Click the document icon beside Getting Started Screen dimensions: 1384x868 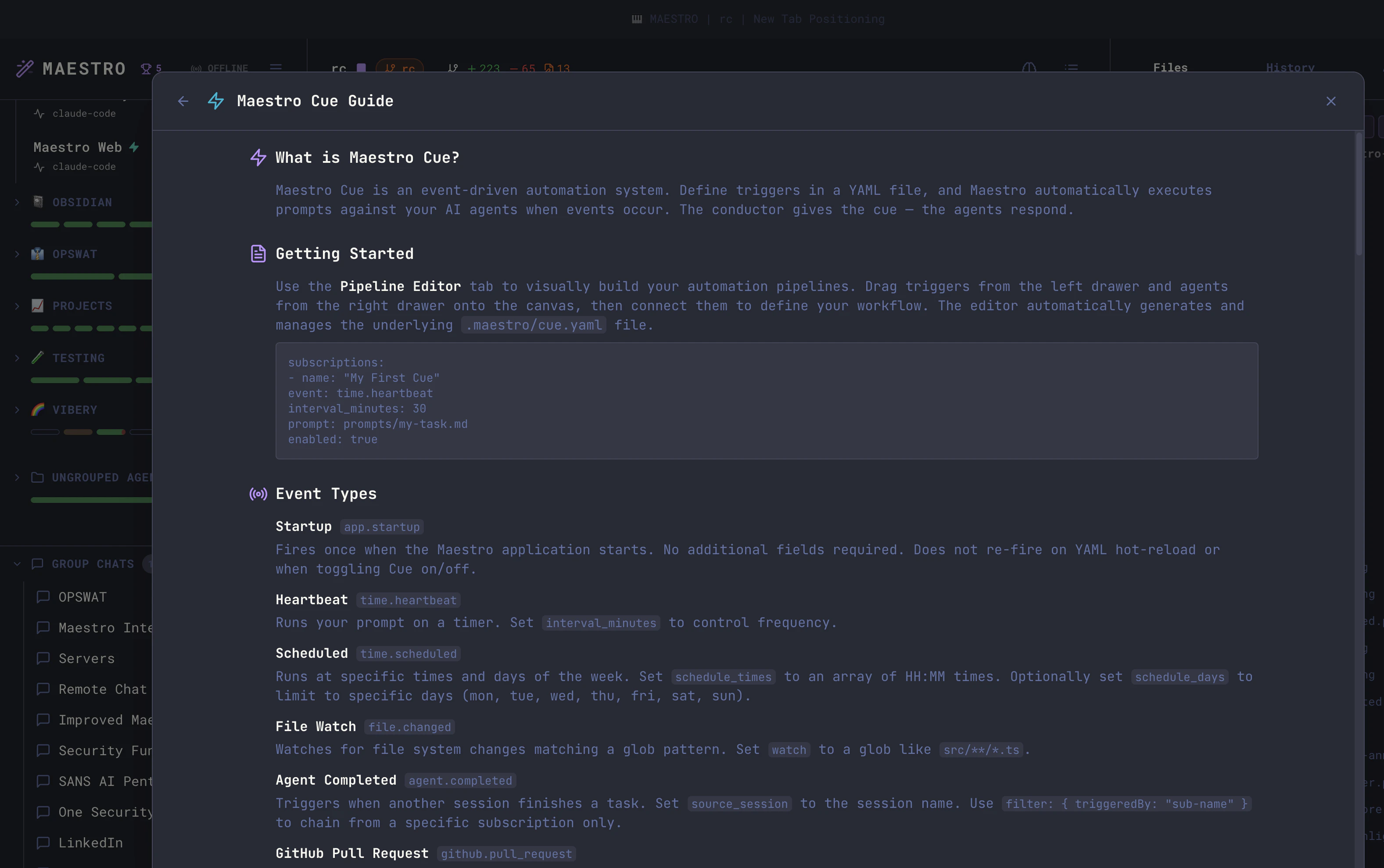point(258,254)
